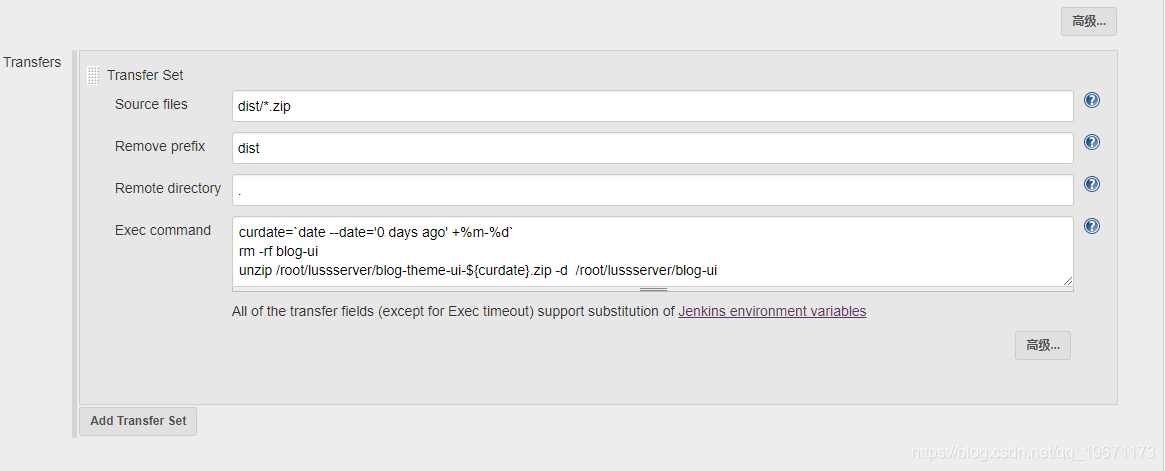
Task: Grab the Transfer Set drag handle
Action: (x=93, y=75)
